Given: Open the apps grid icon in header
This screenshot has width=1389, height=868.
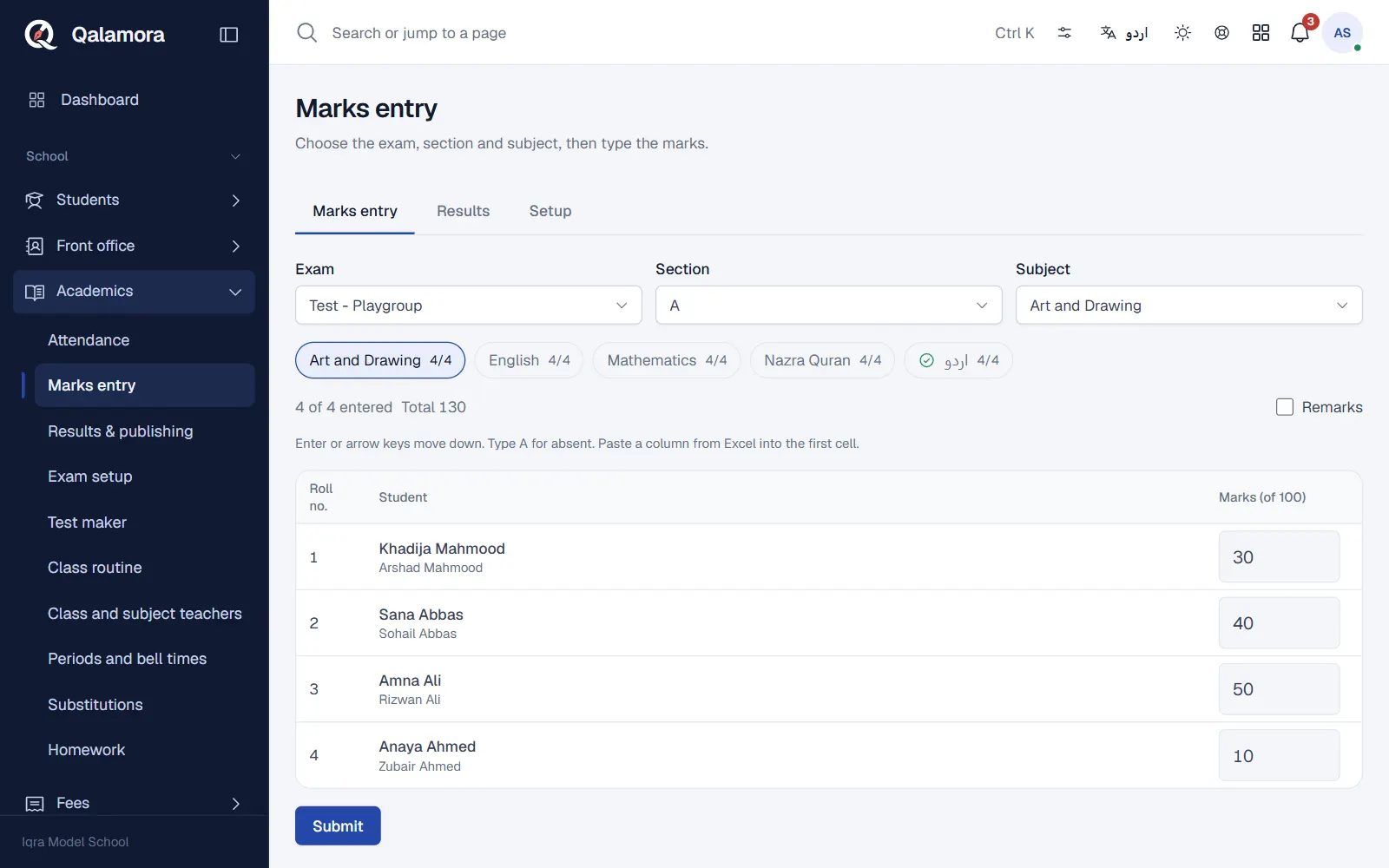Looking at the screenshot, I should pyautogui.click(x=1261, y=33).
